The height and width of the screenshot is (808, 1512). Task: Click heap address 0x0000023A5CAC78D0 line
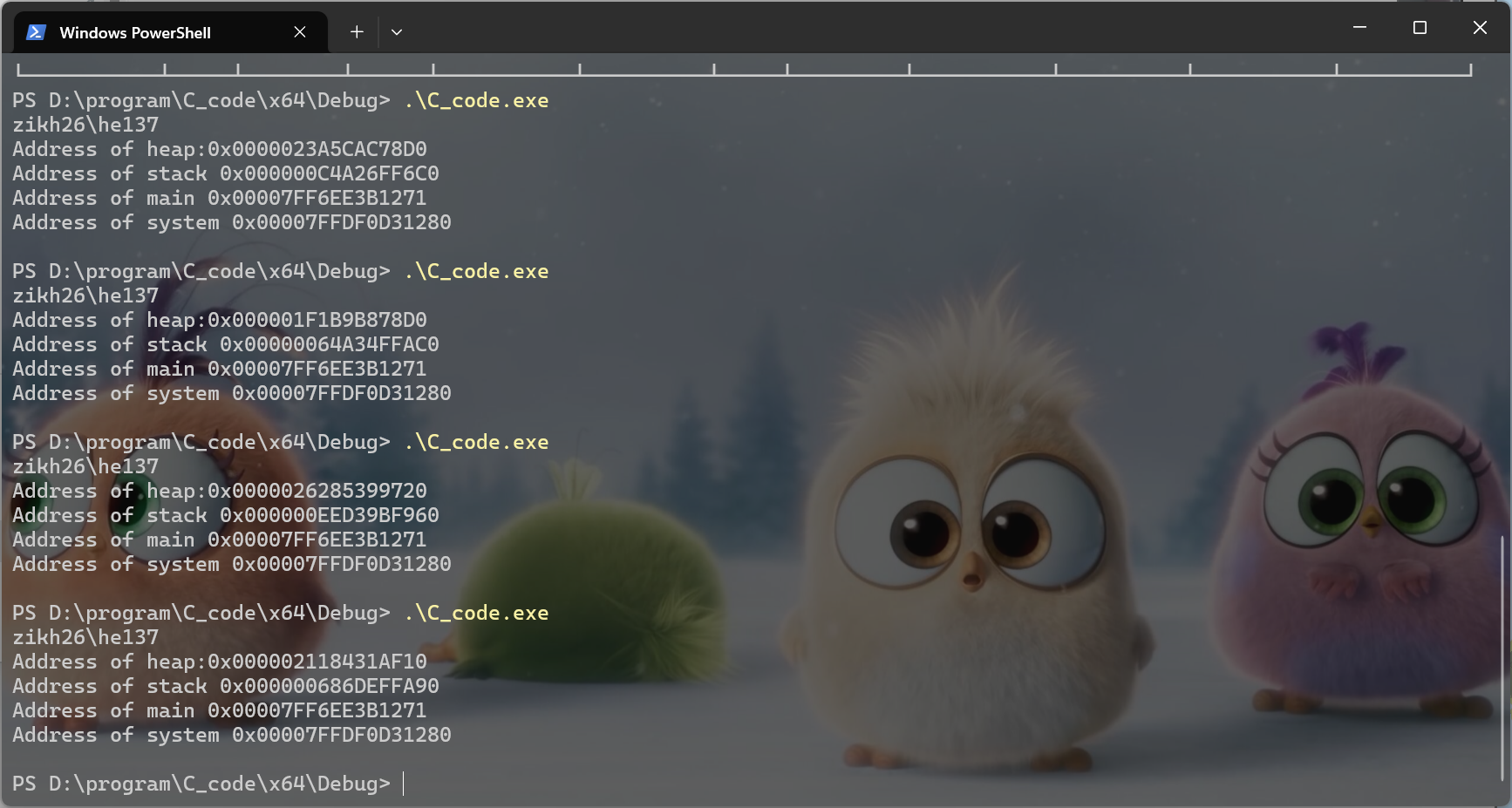[220, 149]
